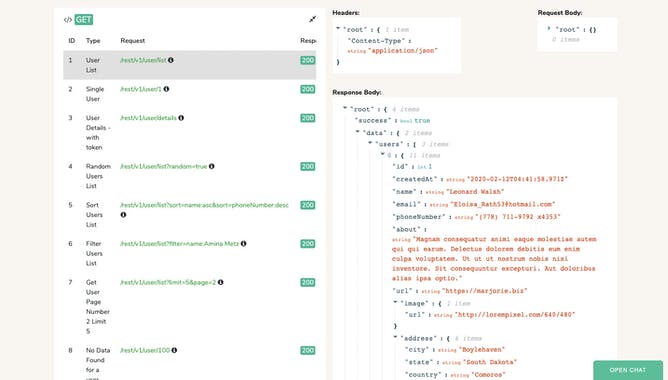
Task: Click the collapse arrows icon above the request table
Action: click(x=313, y=19)
